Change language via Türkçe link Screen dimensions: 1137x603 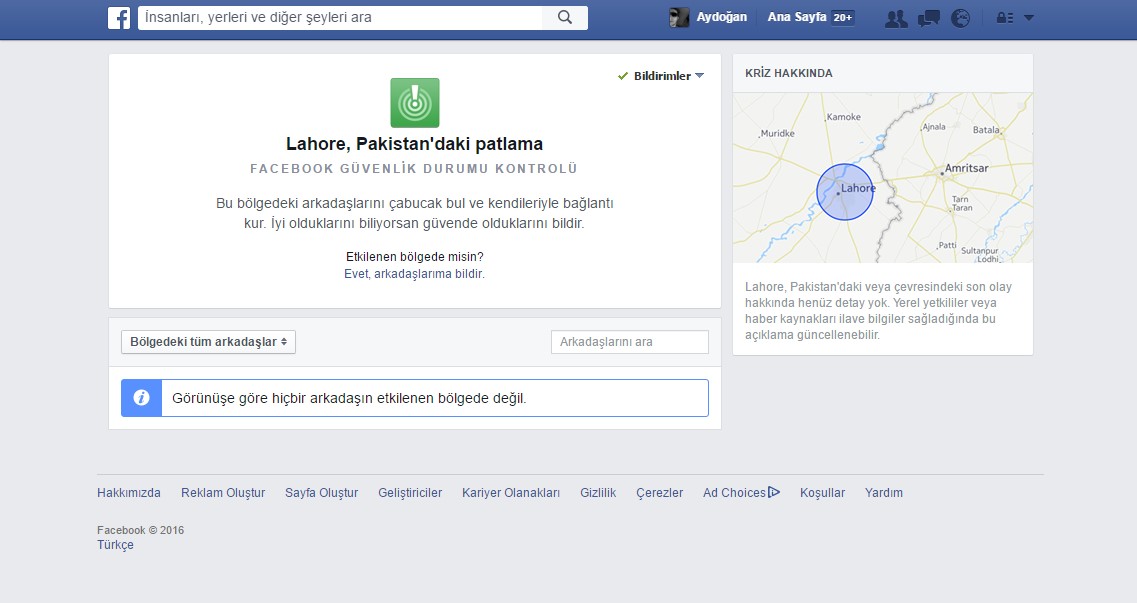115,545
